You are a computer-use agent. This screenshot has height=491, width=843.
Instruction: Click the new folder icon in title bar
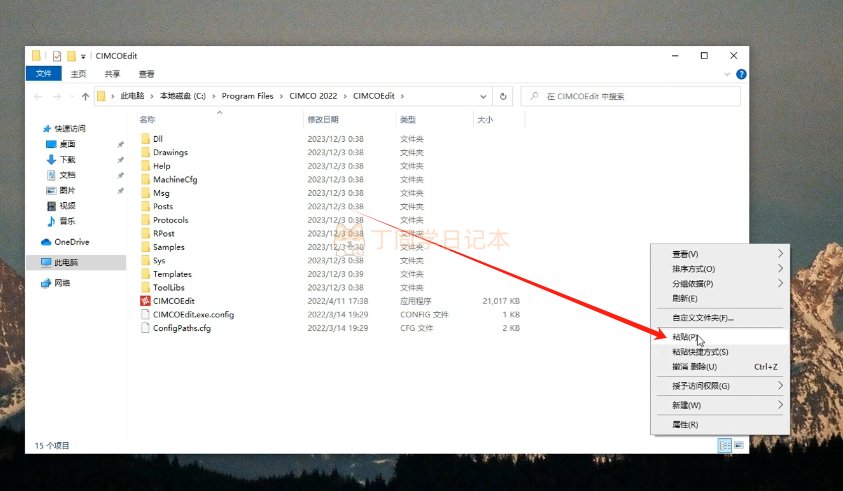[x=71, y=56]
